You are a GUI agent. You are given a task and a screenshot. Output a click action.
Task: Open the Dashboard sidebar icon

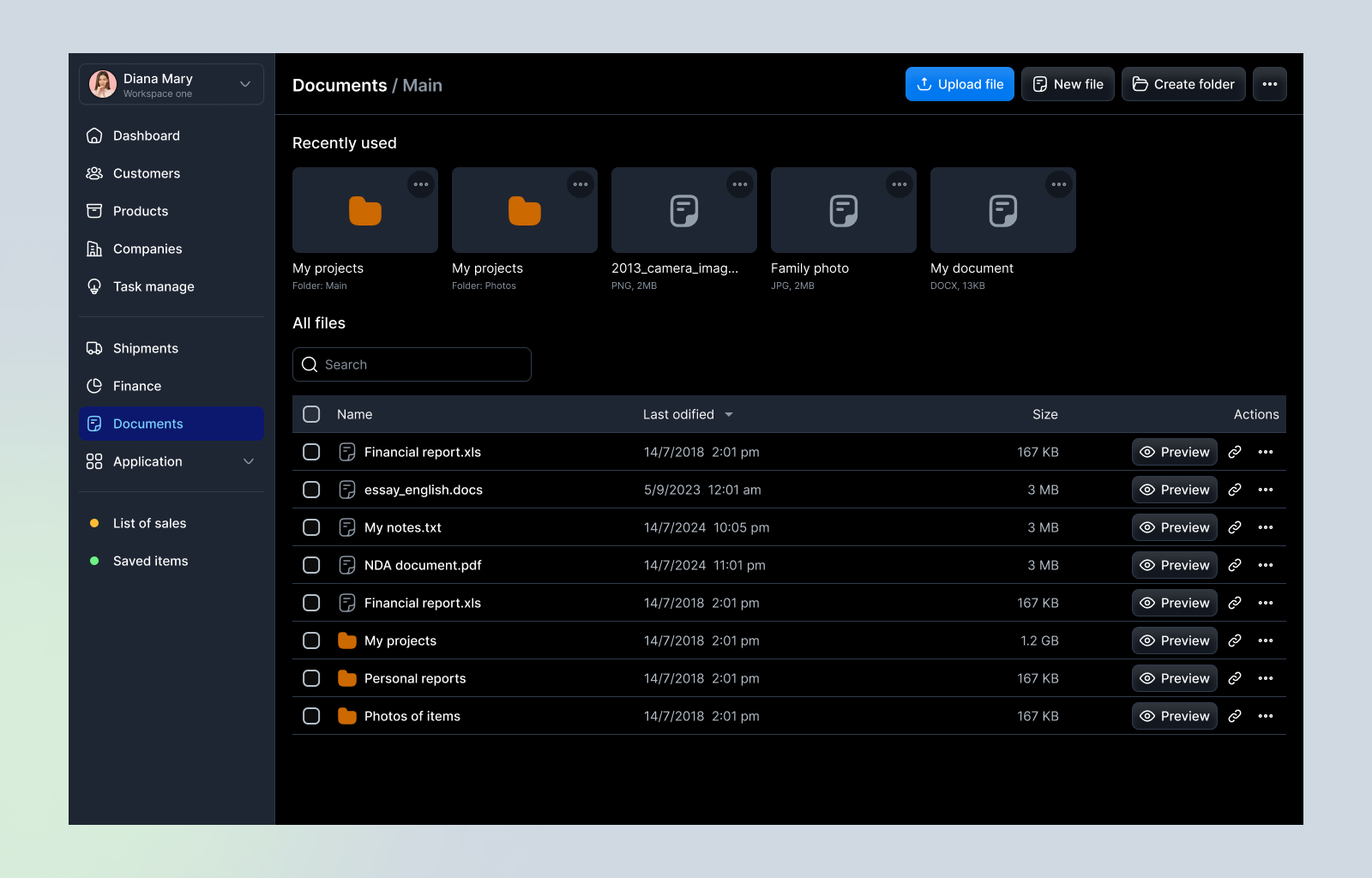click(94, 135)
